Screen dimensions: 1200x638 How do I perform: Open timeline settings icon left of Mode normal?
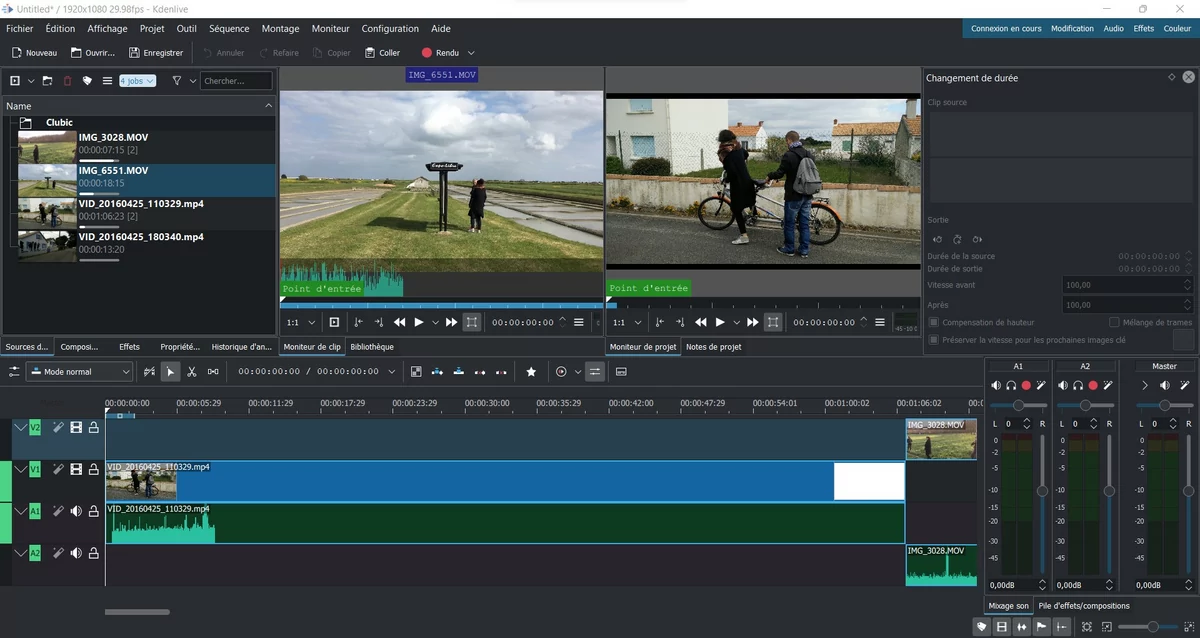click(x=14, y=372)
